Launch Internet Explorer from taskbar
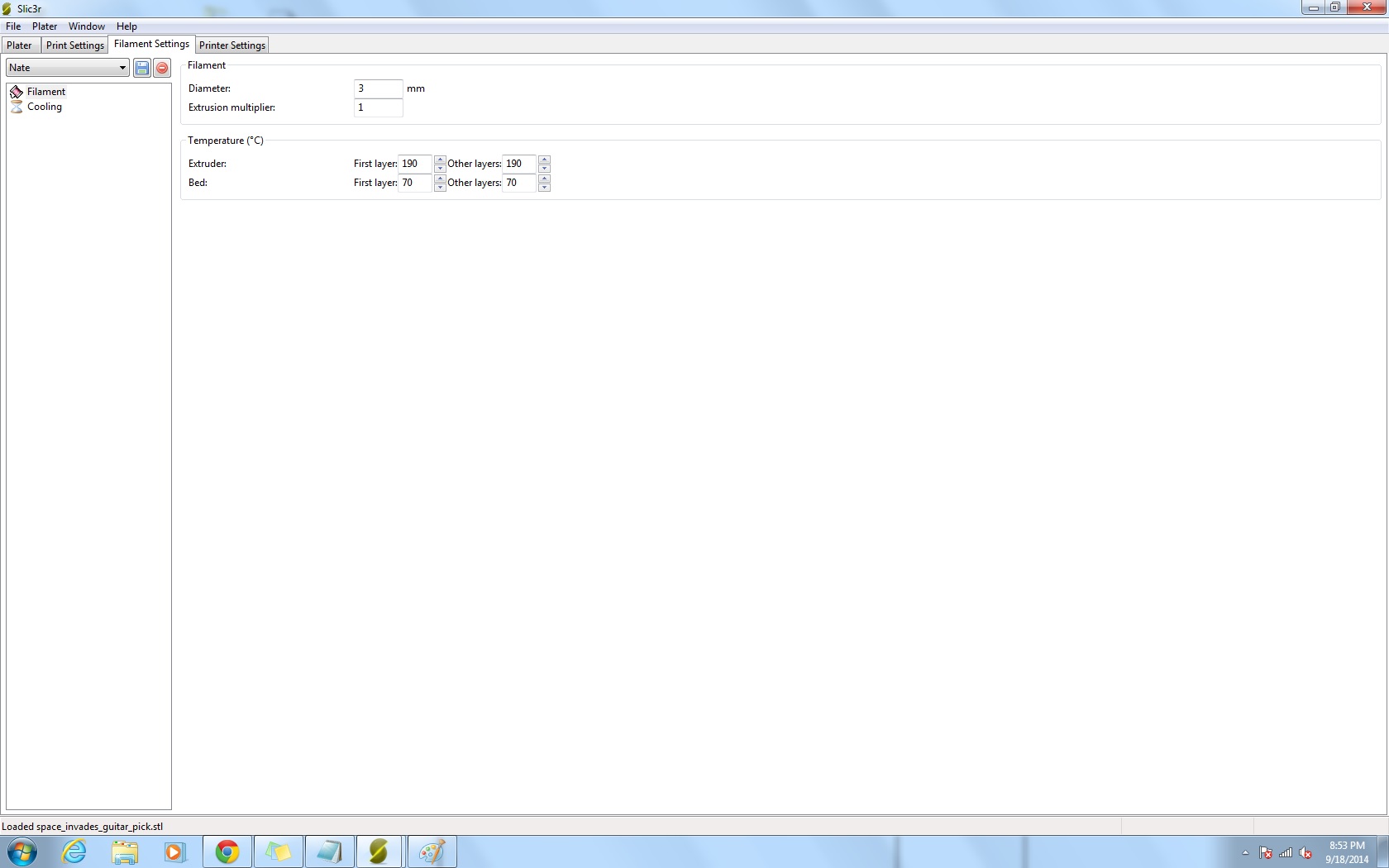Screen dimensions: 1389x868 point(74,851)
